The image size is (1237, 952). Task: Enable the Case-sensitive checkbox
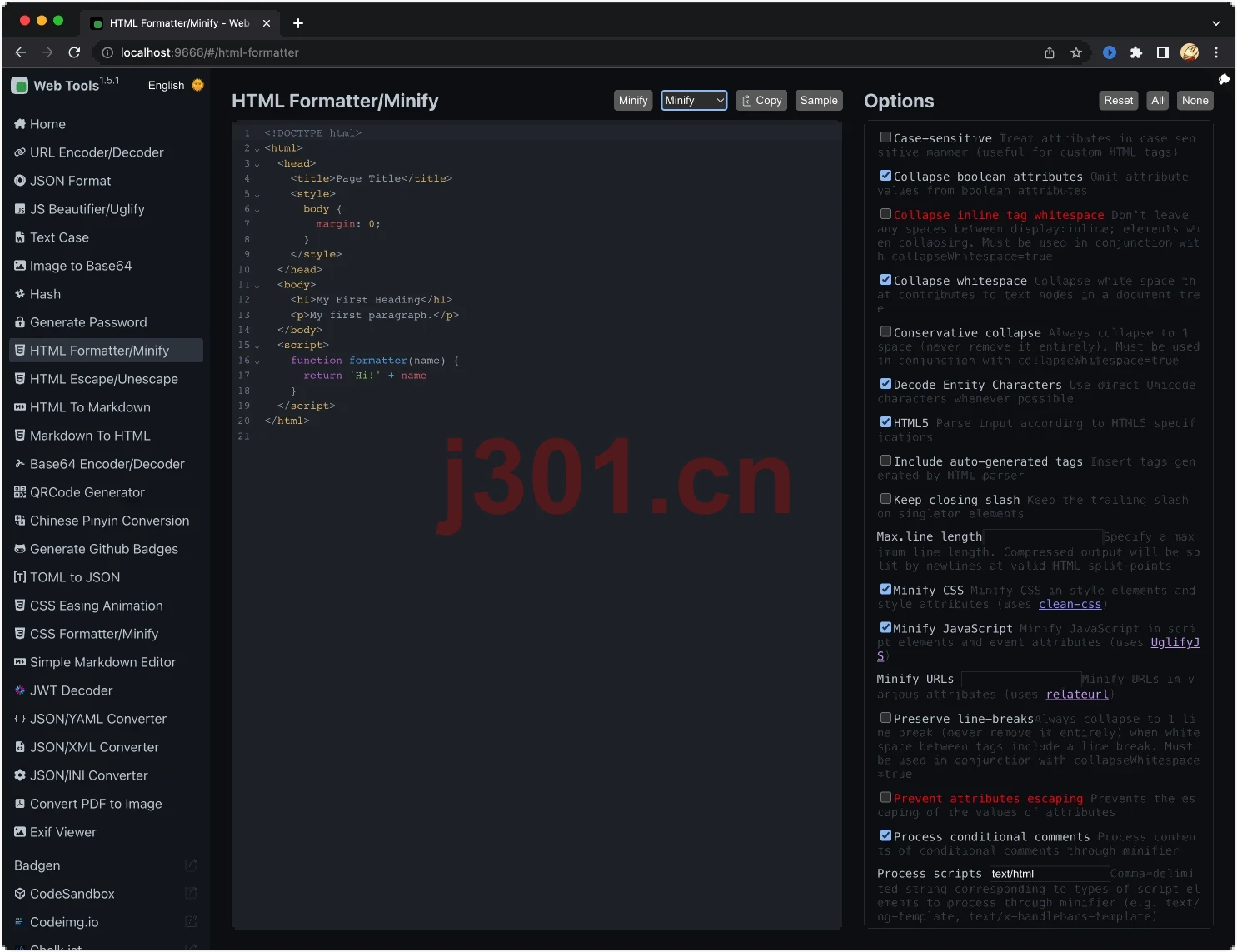[885, 137]
